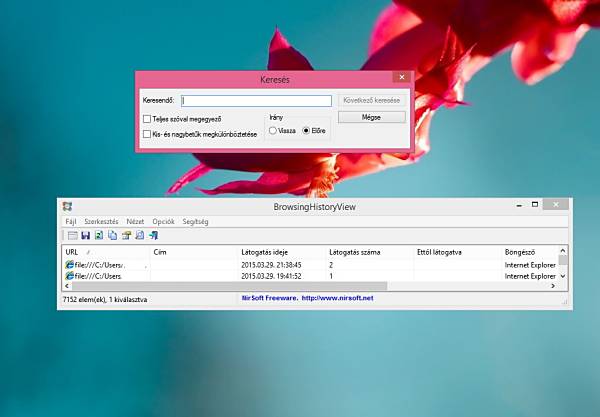Click the Properties toolbar icon

click(x=126, y=235)
